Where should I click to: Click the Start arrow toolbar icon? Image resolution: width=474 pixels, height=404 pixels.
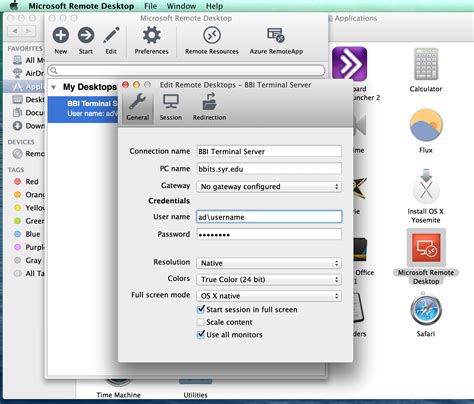(x=86, y=35)
